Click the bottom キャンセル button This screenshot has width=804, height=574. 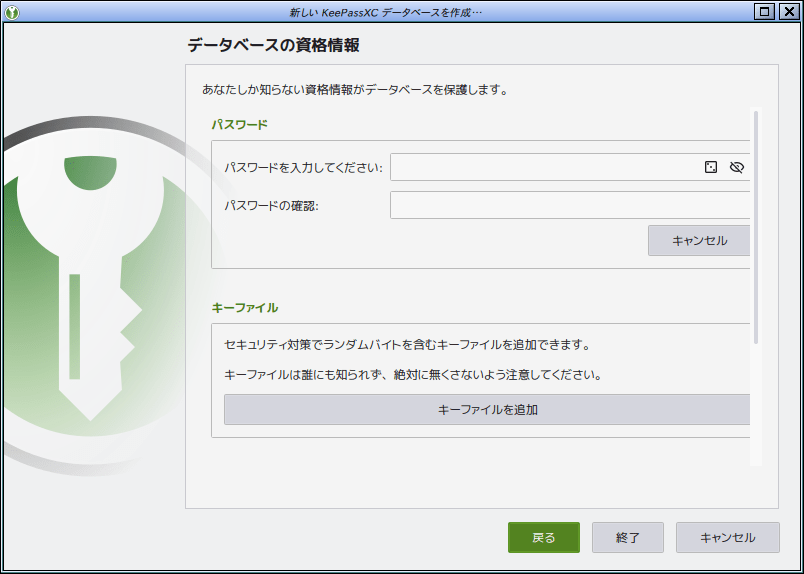pos(728,538)
